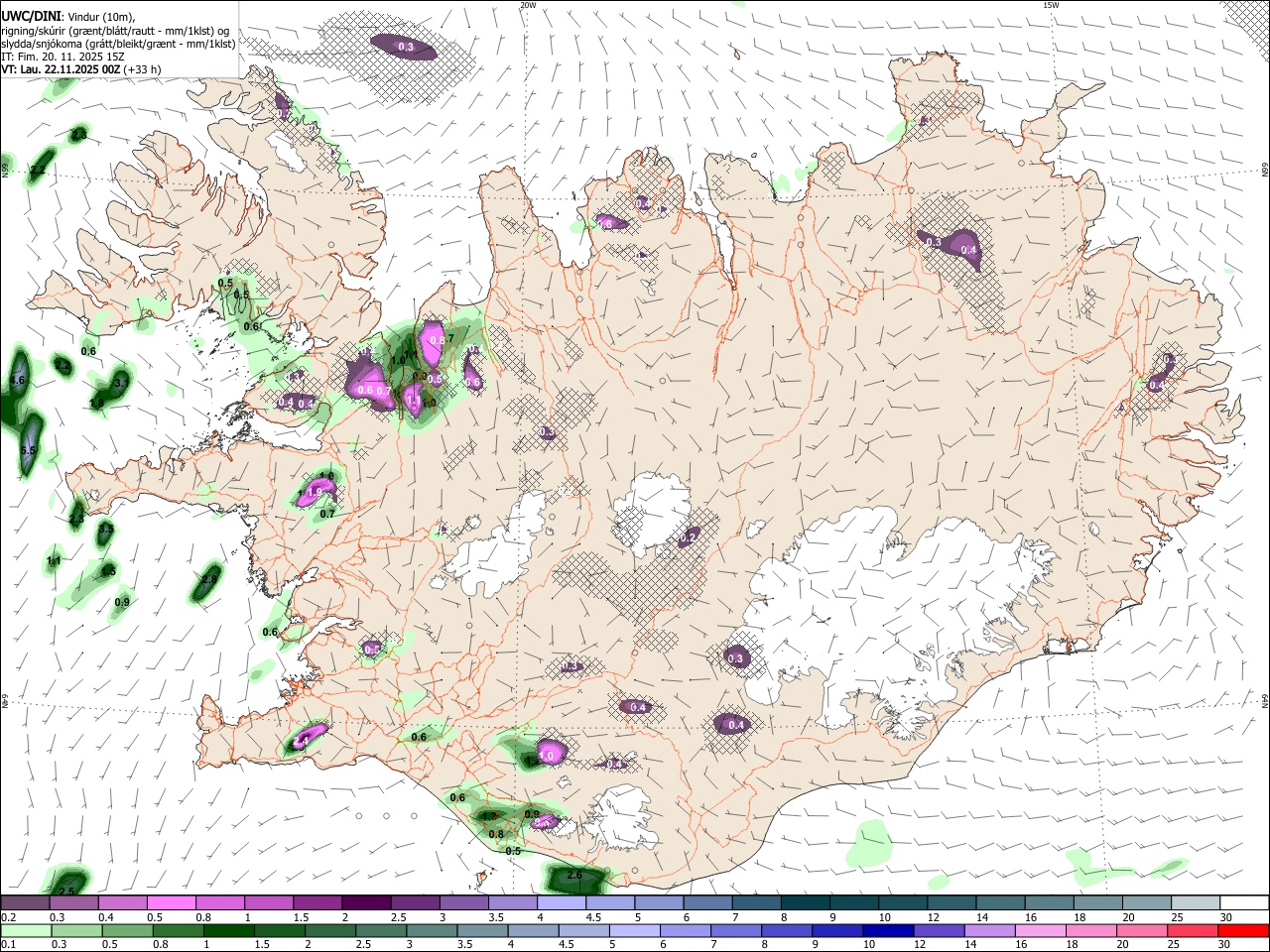This screenshot has height=952, width=1270.
Task: Click the '2.6' precipitation value on the south coast
Action: coord(573,876)
